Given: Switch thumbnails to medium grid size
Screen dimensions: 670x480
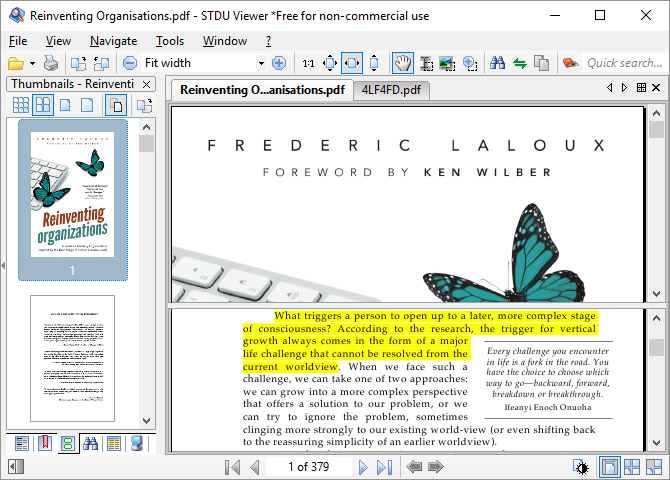Looking at the screenshot, I should coord(43,105).
